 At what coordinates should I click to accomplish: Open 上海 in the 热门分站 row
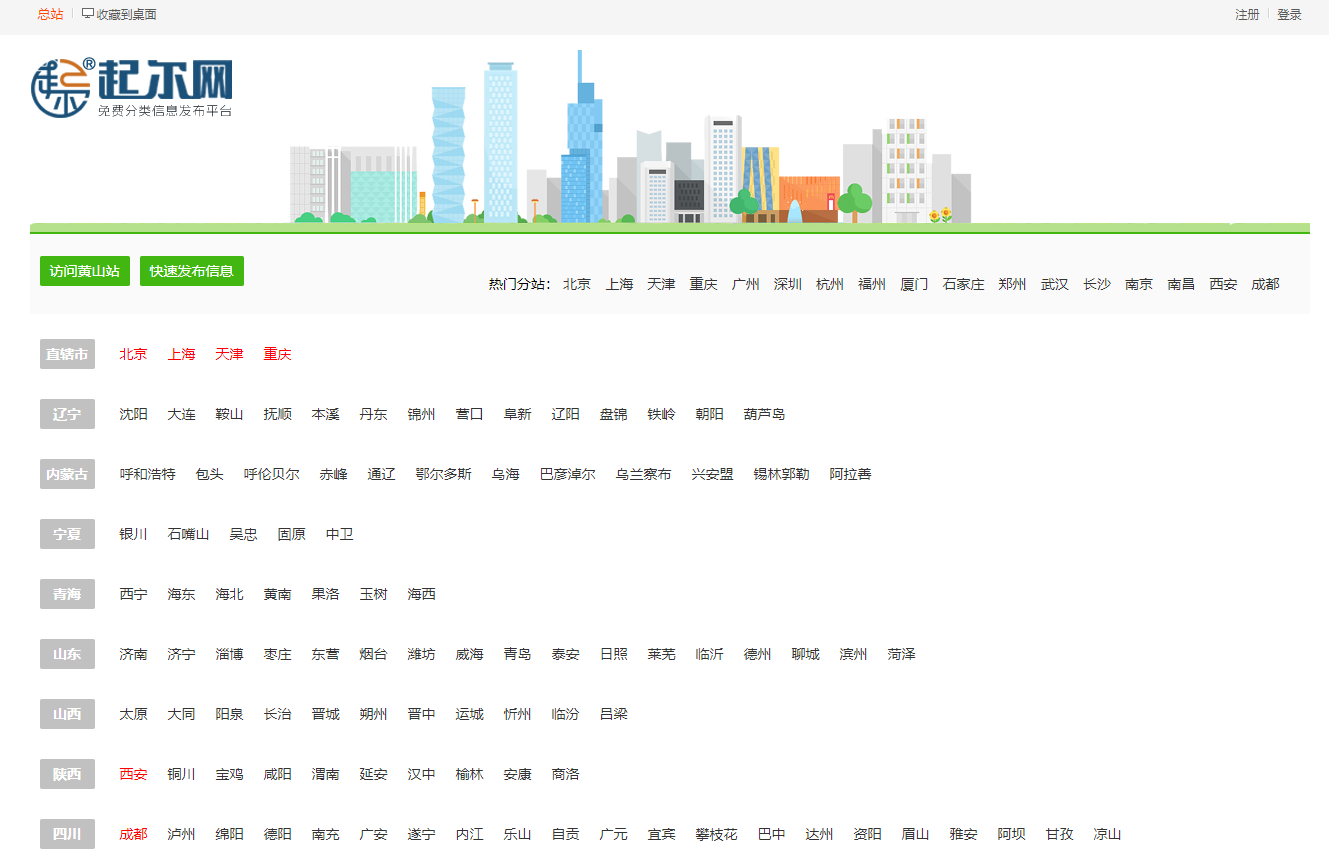[619, 284]
